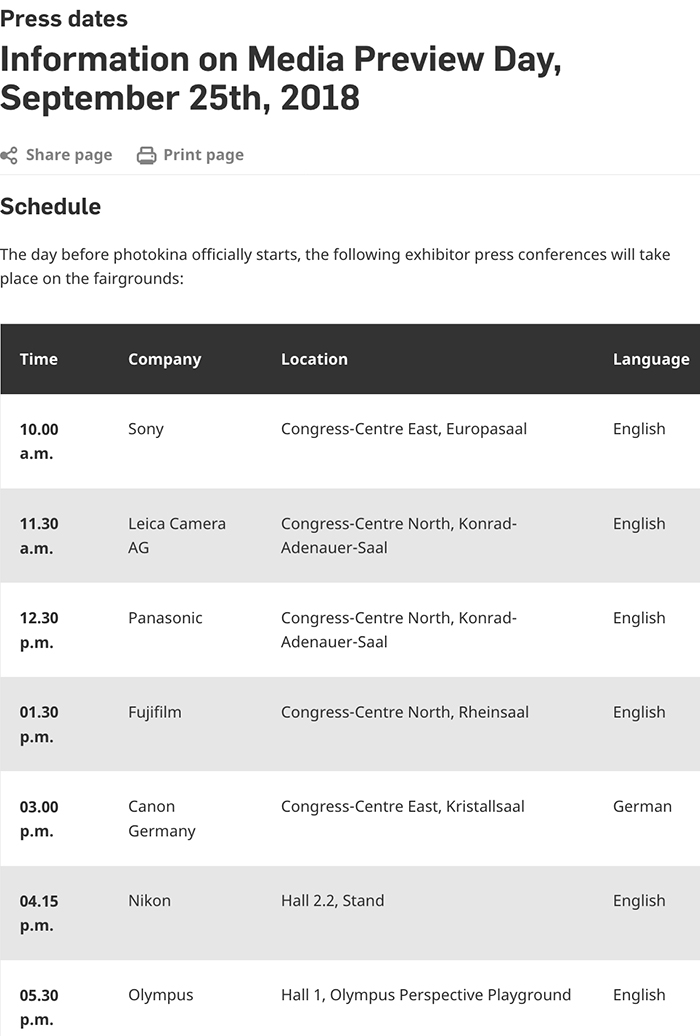
Task: Click the German language cell
Action: [642, 807]
